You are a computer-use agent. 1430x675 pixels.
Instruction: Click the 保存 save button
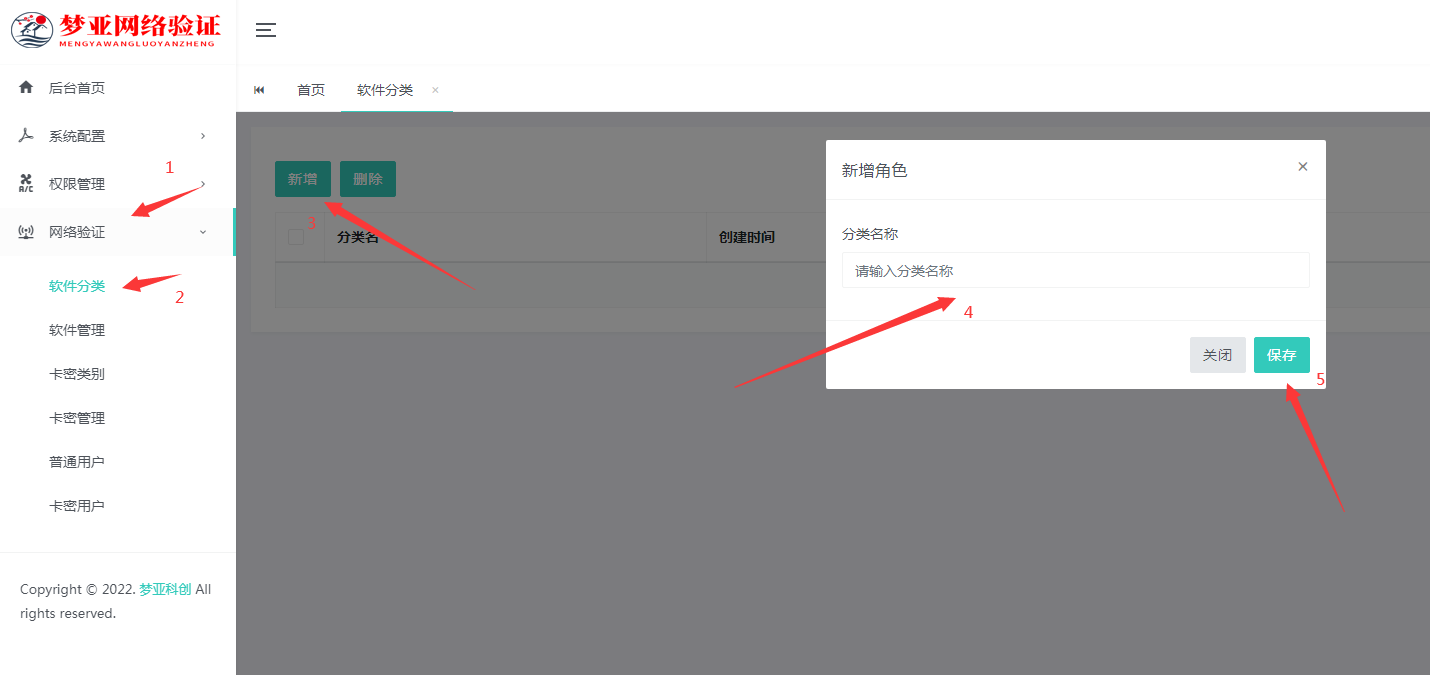click(1281, 354)
